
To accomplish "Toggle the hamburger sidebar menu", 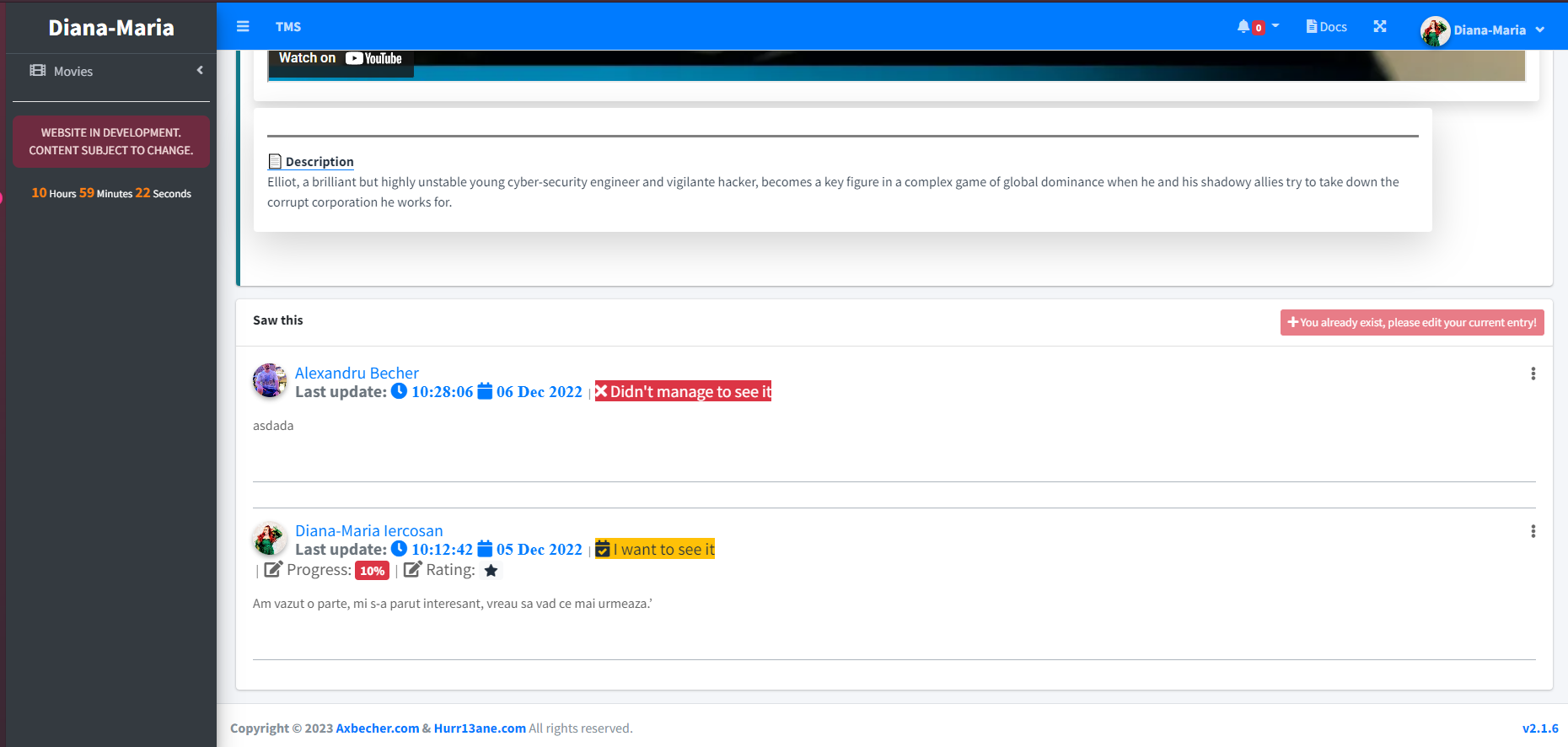I will [x=243, y=26].
